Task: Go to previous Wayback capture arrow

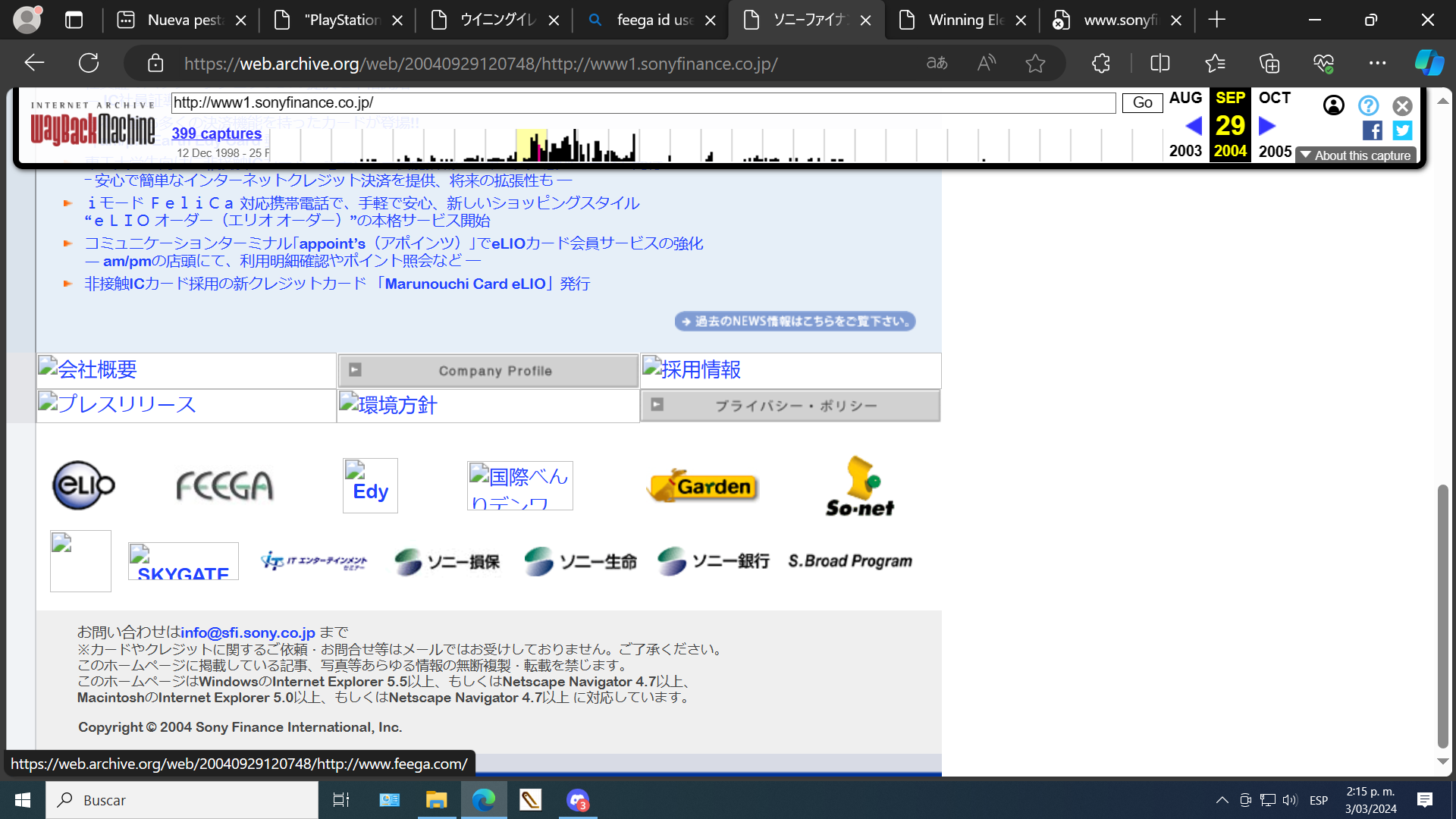Action: (x=1193, y=125)
